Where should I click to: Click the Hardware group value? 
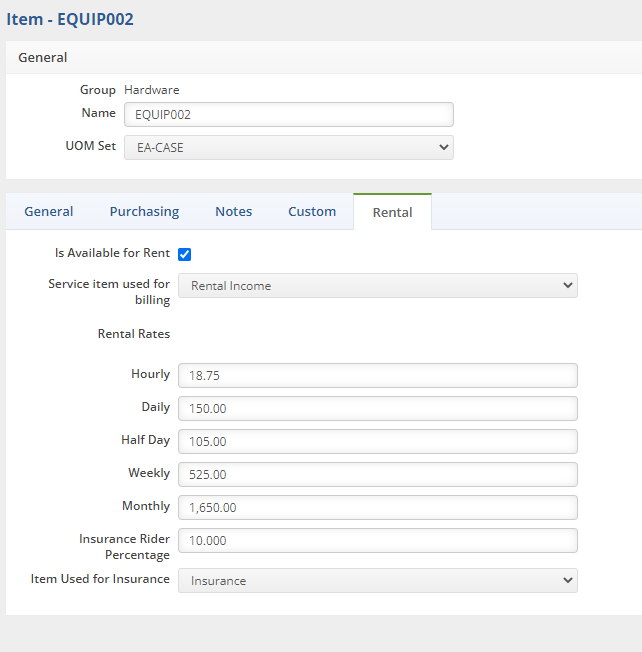[152, 90]
